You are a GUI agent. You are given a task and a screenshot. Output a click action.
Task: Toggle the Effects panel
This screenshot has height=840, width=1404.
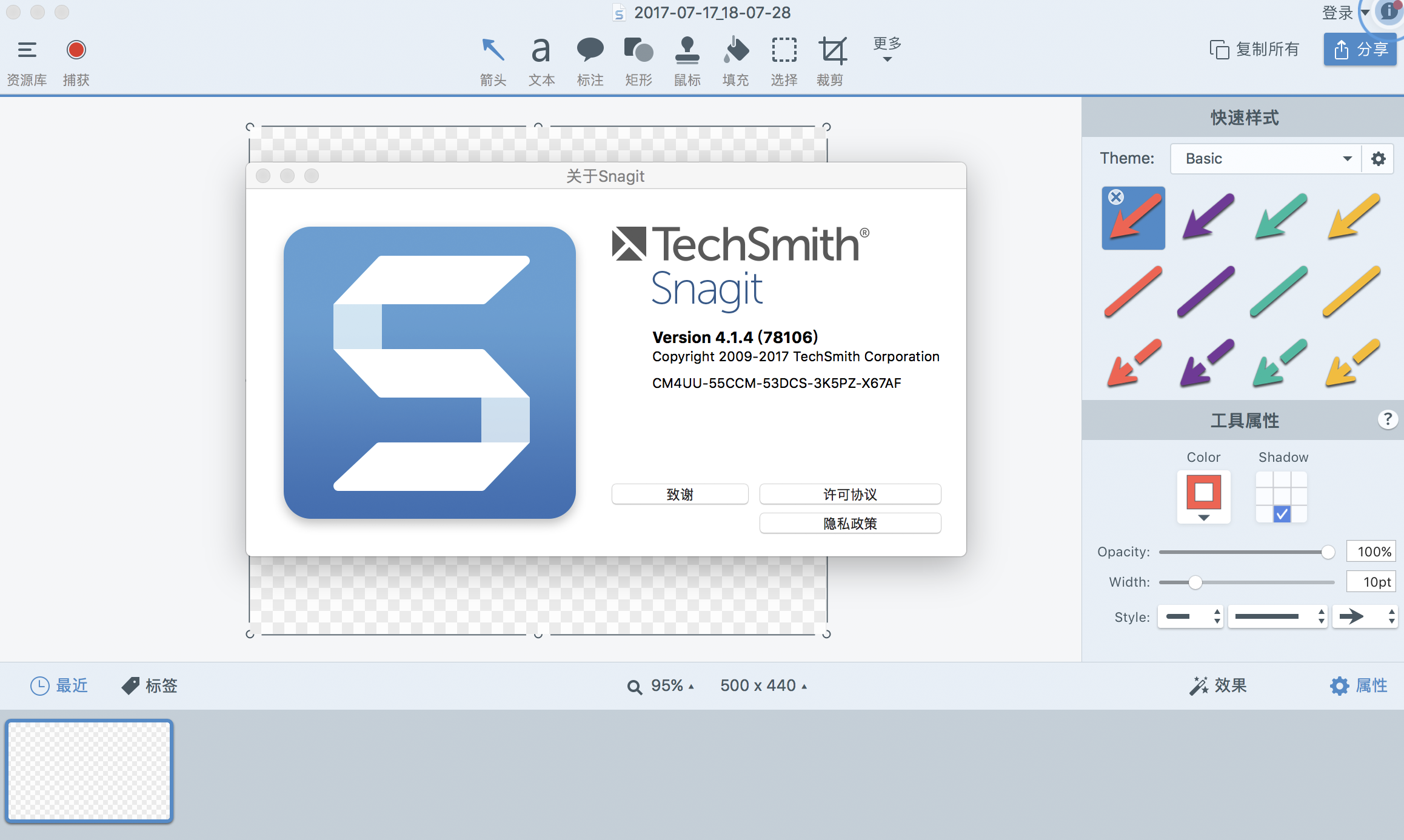point(1217,685)
